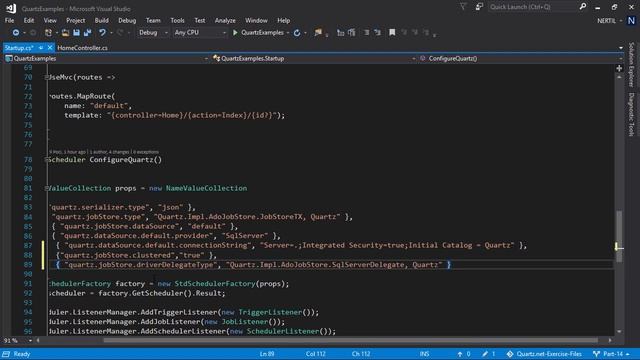
Task: Open the Project menu
Action: click(76, 20)
